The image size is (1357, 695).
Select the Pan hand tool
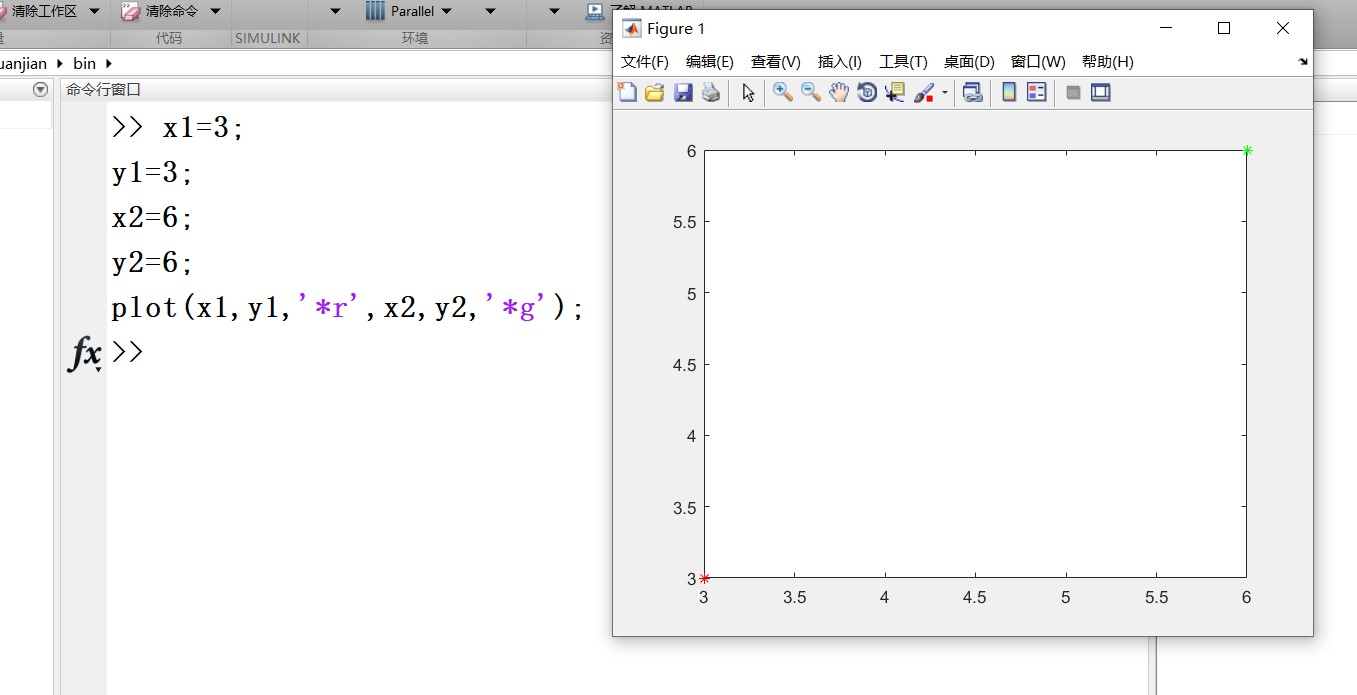pyautogui.click(x=839, y=93)
